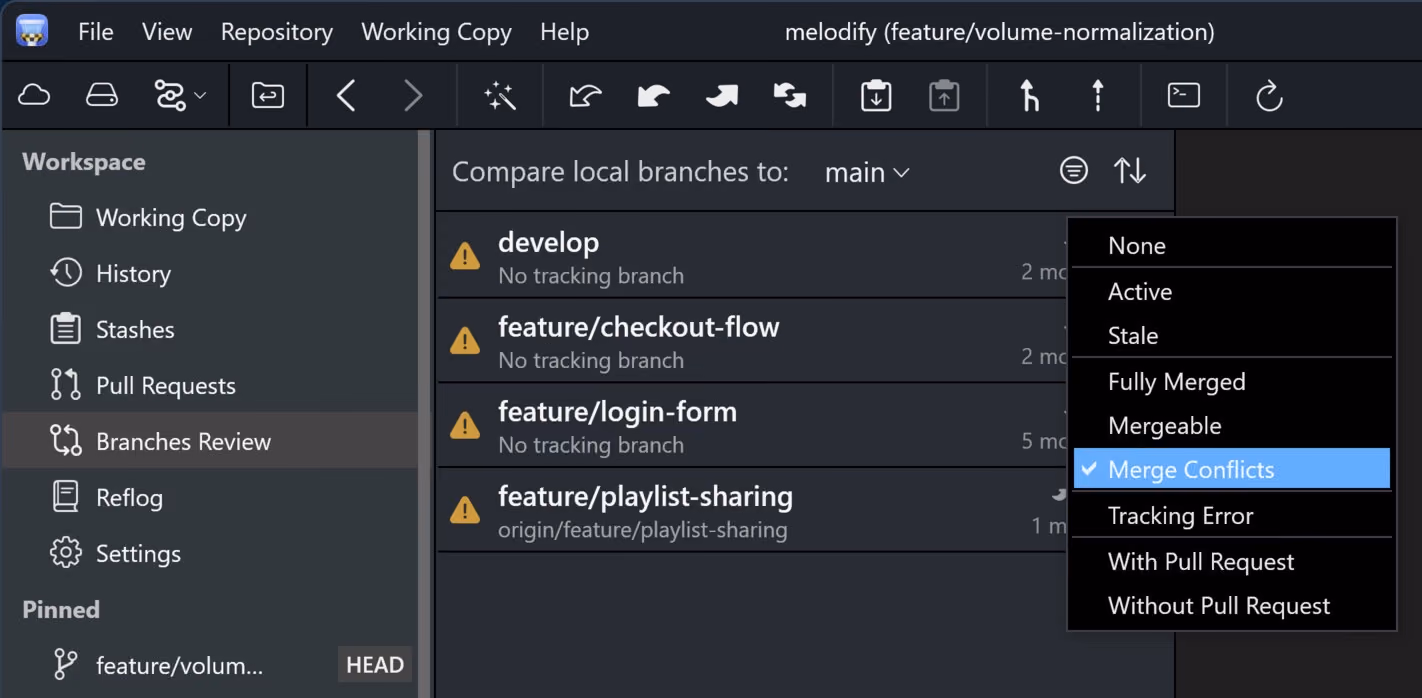Image resolution: width=1422 pixels, height=698 pixels.
Task: Select Branches Review in the sidebar
Action: 210,442
